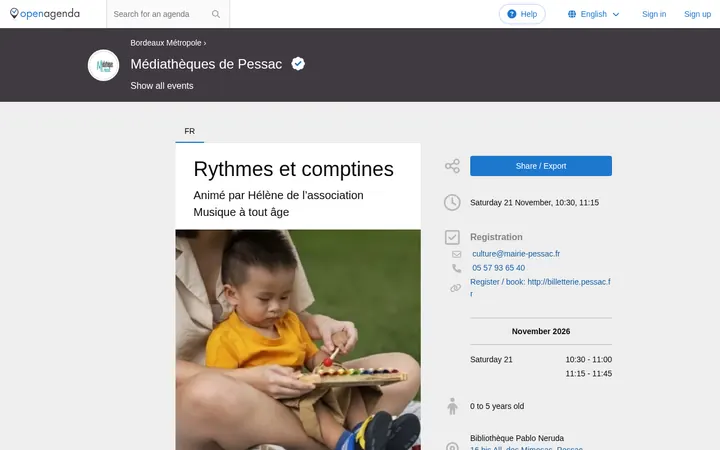Click the envelope email icon
Screen dimensions: 720x450
pos(456,254)
